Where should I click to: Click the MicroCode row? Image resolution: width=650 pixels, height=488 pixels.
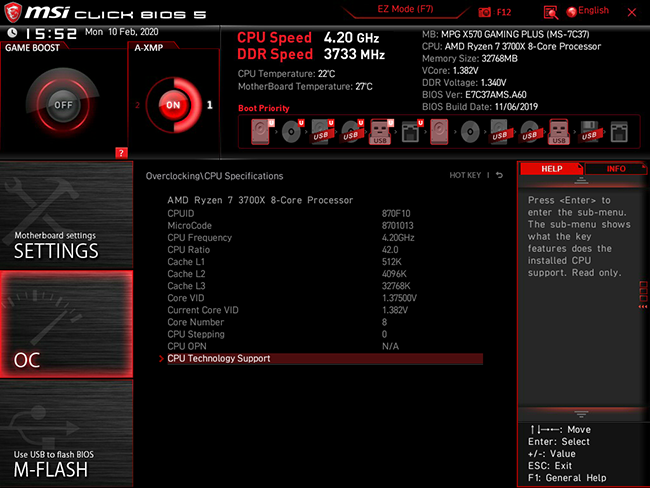click(325, 226)
